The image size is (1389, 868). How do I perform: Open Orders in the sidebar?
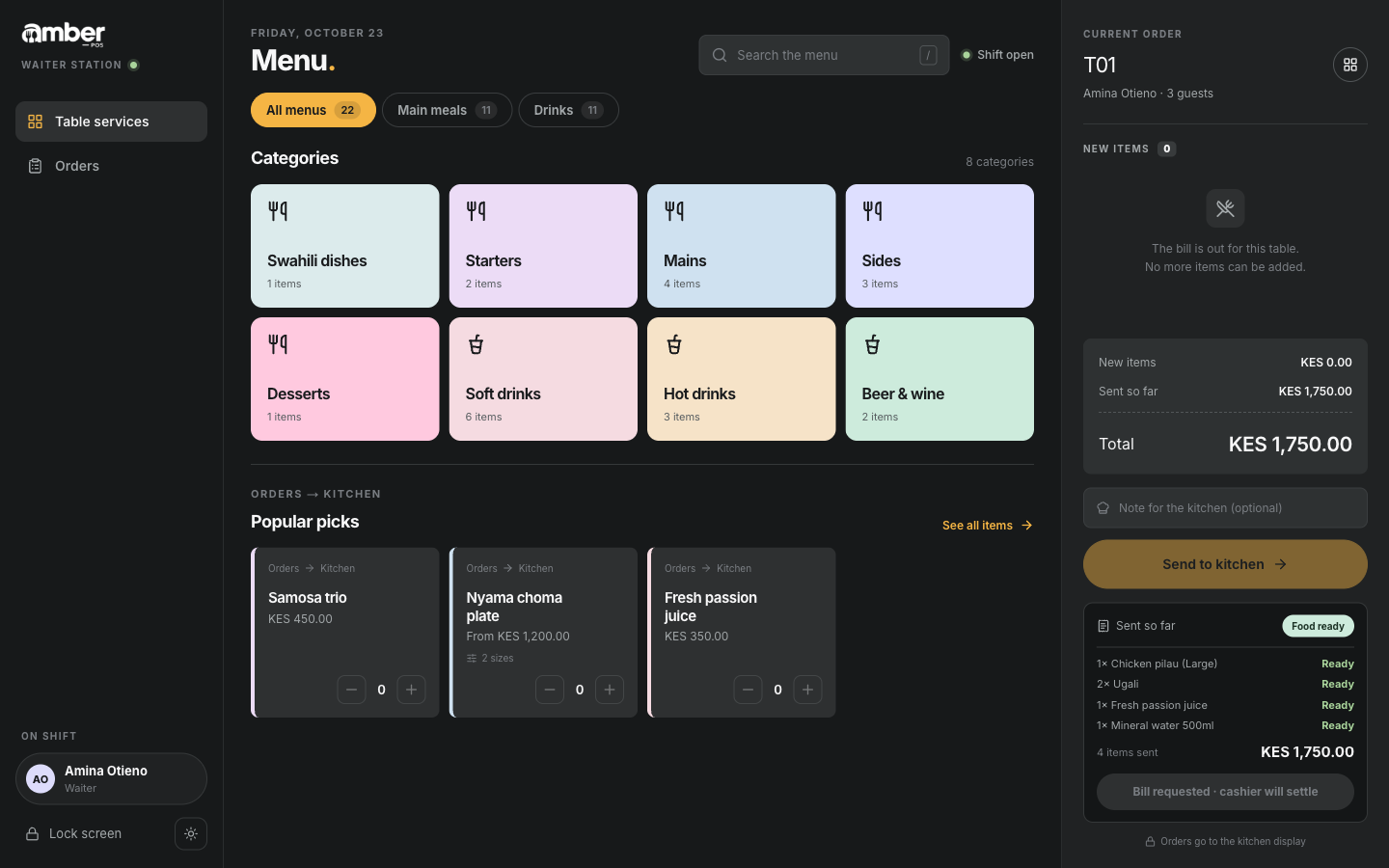tap(111, 166)
